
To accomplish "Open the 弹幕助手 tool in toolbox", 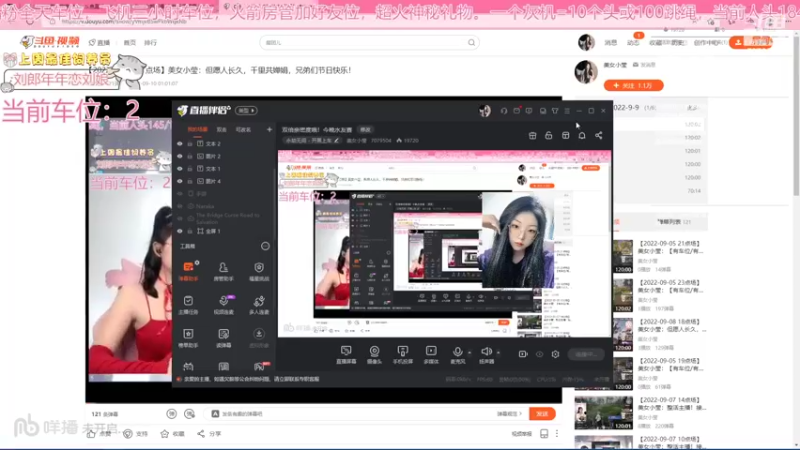I will click(188, 271).
